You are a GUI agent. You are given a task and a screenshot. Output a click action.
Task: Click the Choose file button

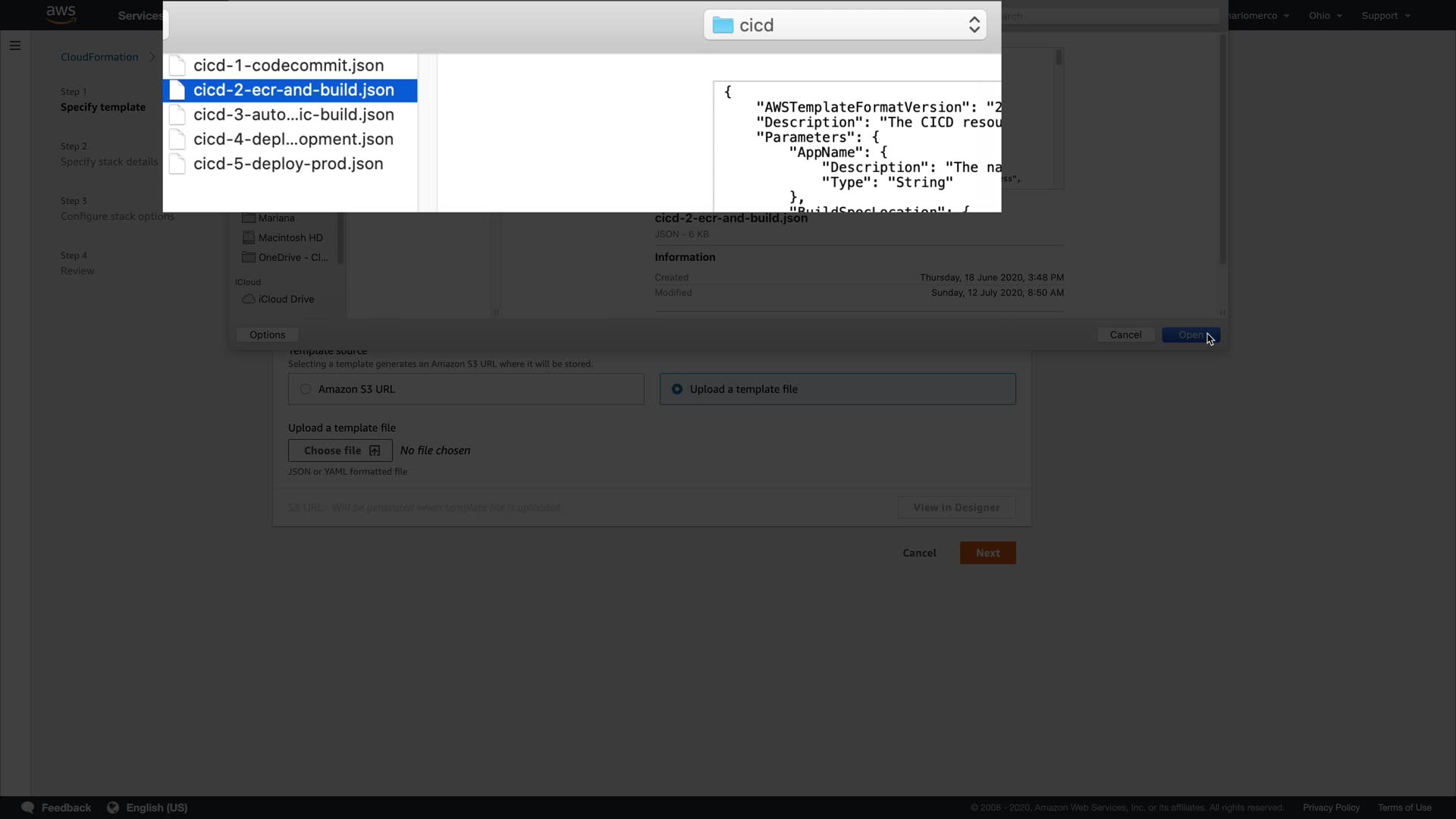tap(340, 450)
